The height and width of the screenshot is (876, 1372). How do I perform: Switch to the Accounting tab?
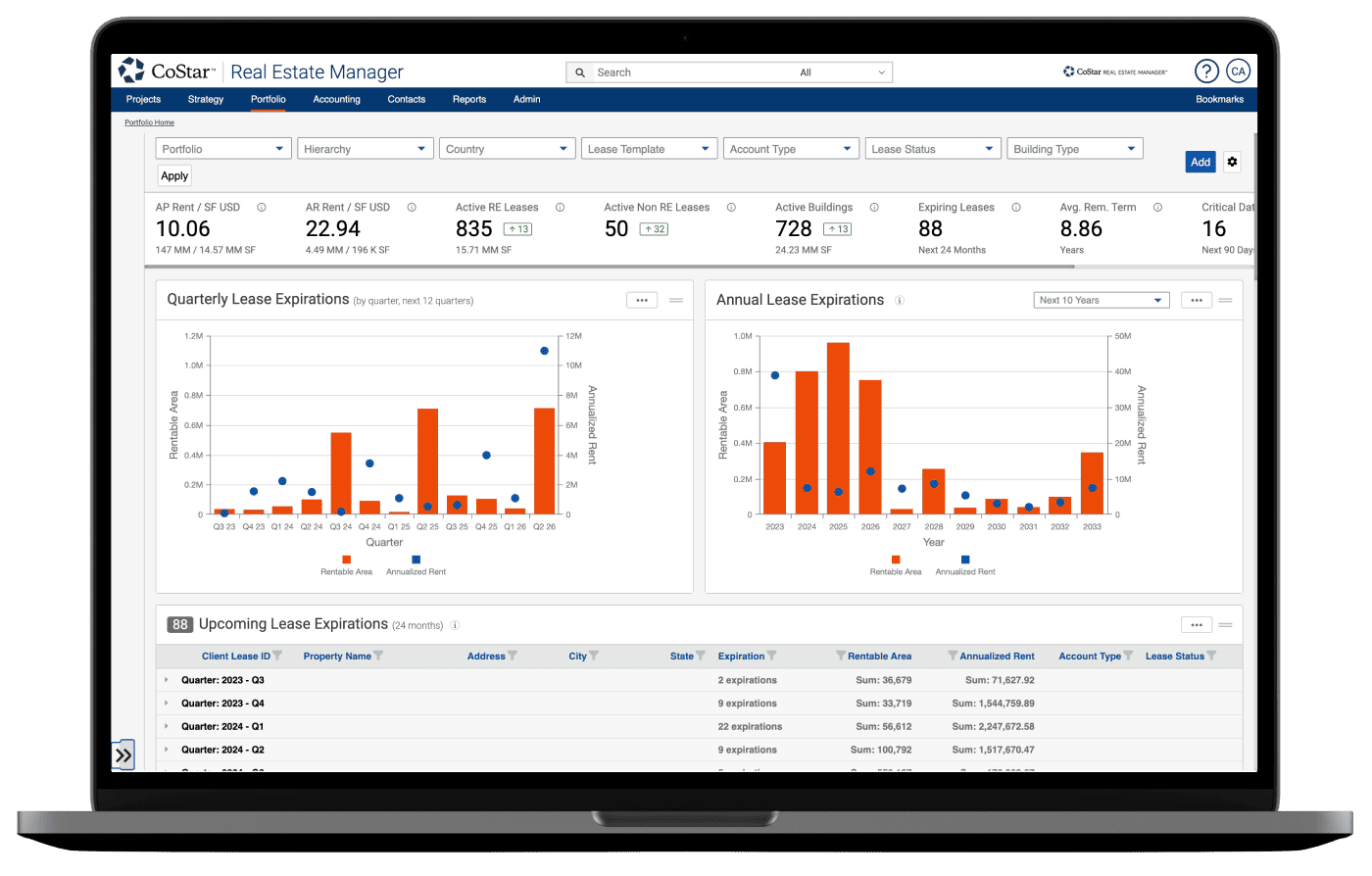point(336,99)
